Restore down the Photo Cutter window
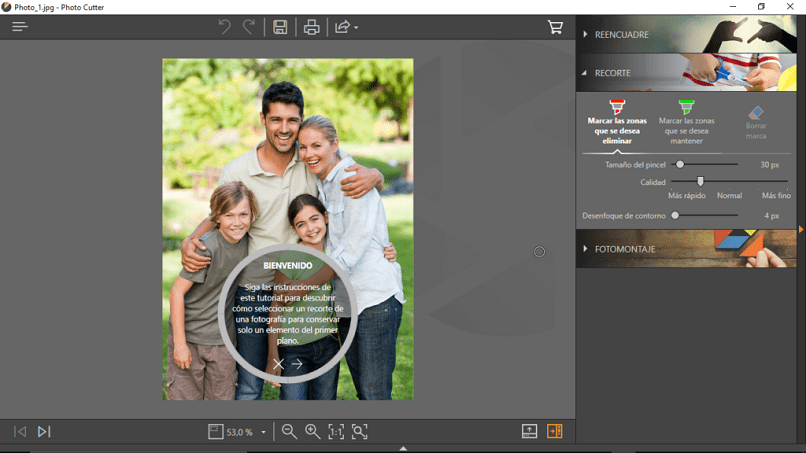This screenshot has height=453, width=806. (761, 7)
